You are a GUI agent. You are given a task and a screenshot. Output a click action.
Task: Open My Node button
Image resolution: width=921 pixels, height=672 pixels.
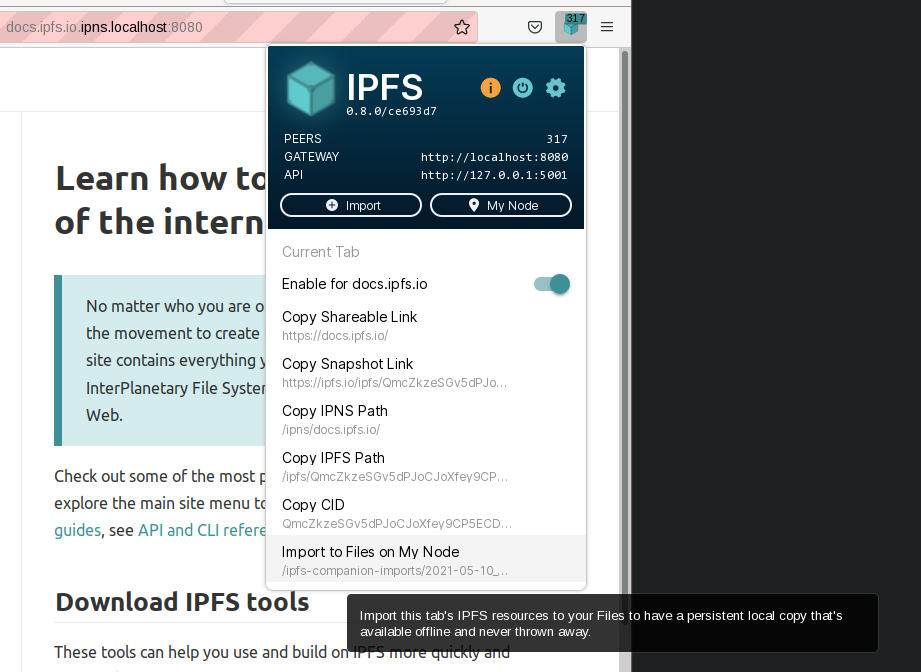pos(500,205)
